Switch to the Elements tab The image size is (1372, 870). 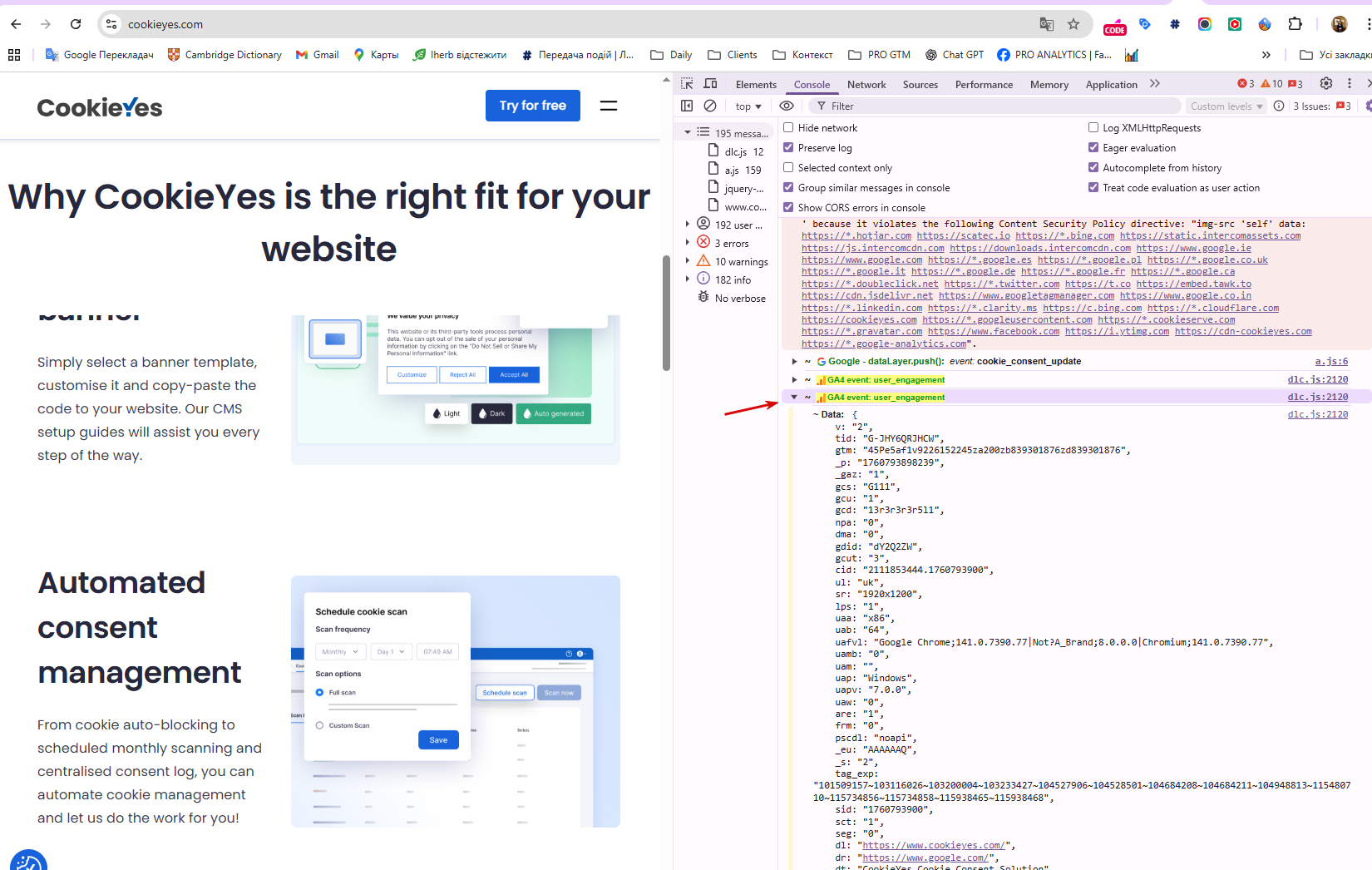coord(756,85)
